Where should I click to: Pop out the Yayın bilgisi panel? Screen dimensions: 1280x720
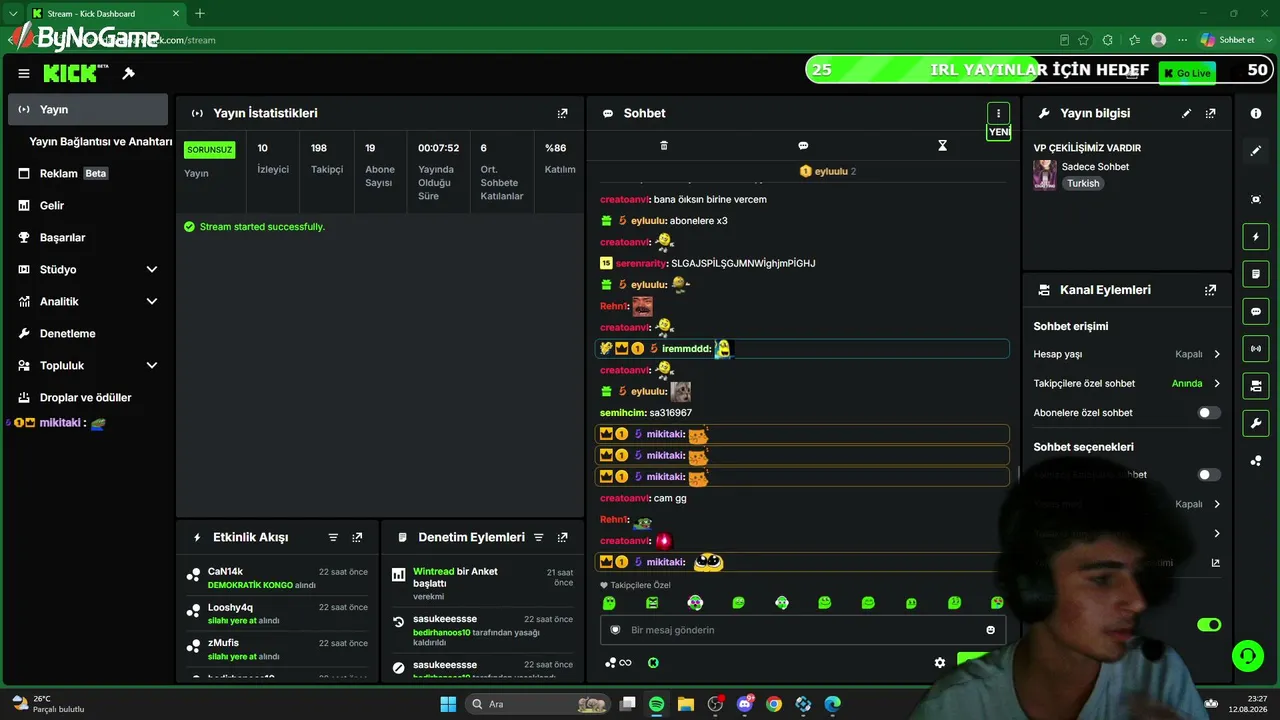(x=1211, y=113)
